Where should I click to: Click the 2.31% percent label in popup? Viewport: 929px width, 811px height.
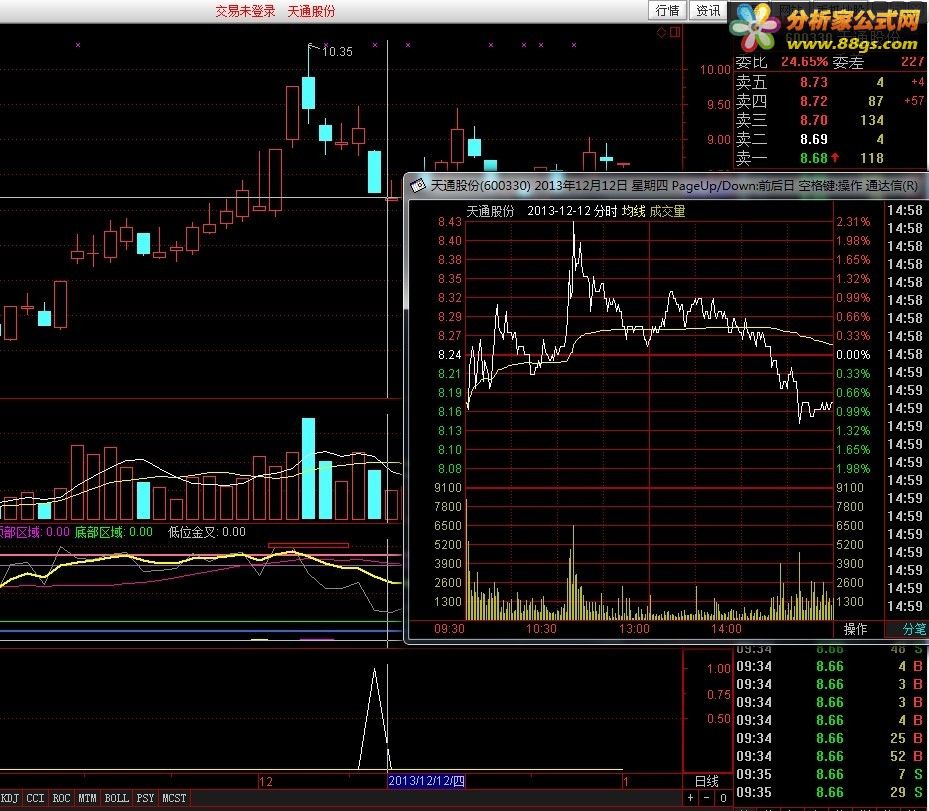click(853, 222)
